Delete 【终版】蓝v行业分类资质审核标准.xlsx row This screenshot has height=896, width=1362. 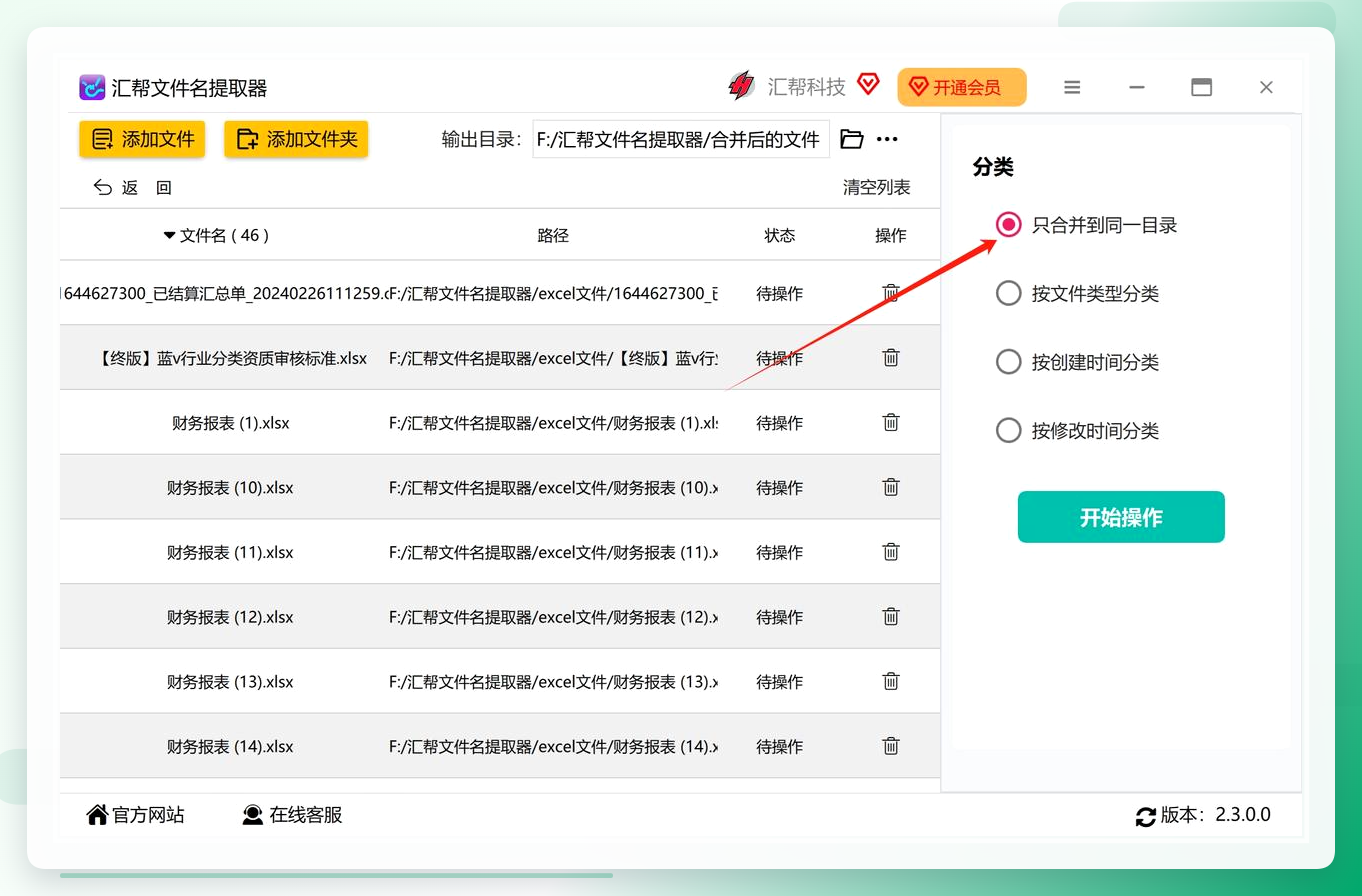(891, 357)
